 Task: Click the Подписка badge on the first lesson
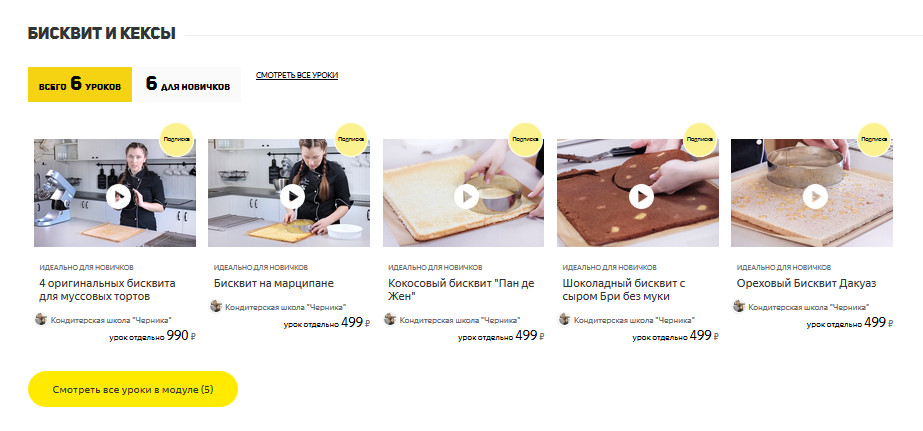click(177, 140)
